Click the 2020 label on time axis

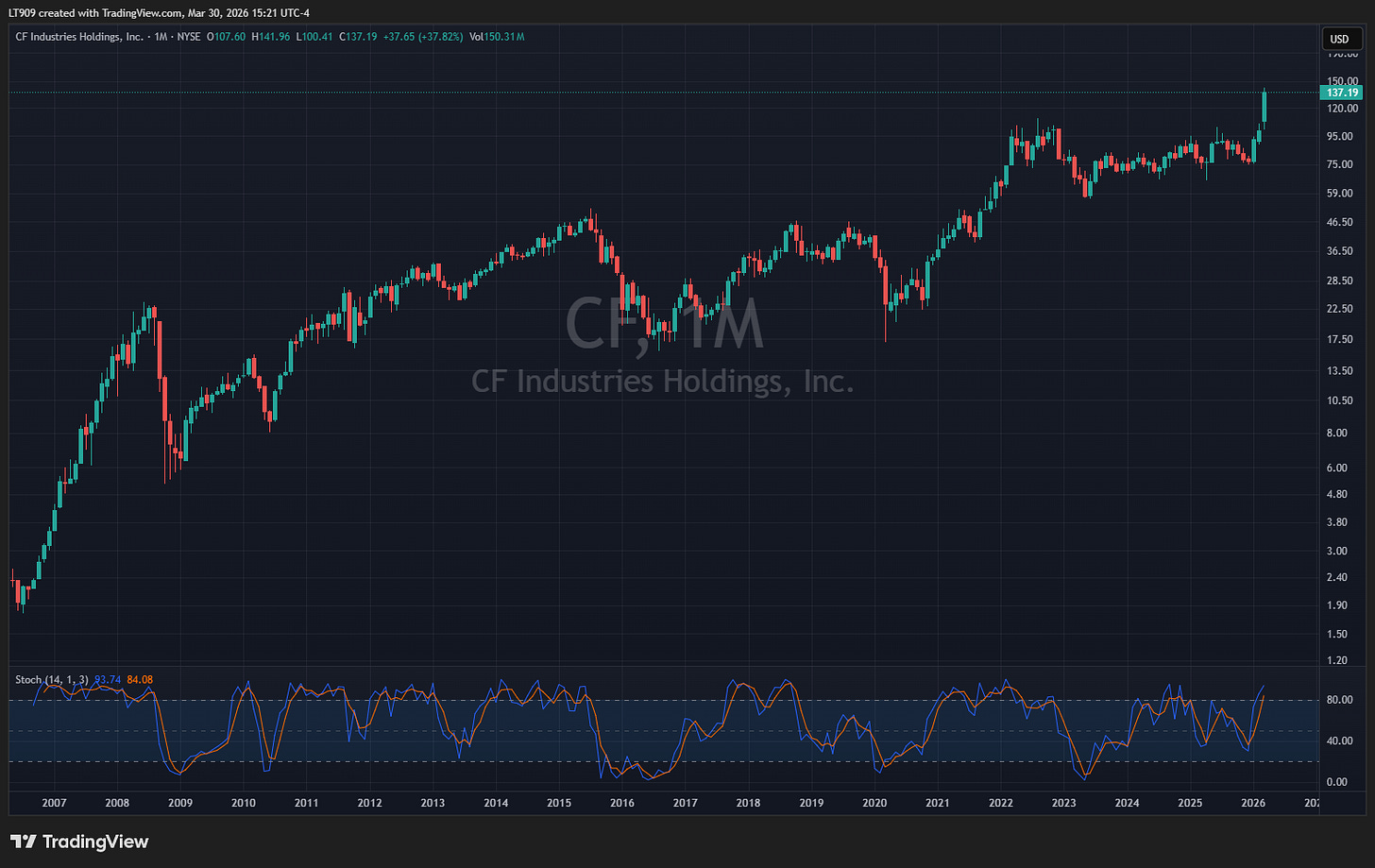click(874, 803)
